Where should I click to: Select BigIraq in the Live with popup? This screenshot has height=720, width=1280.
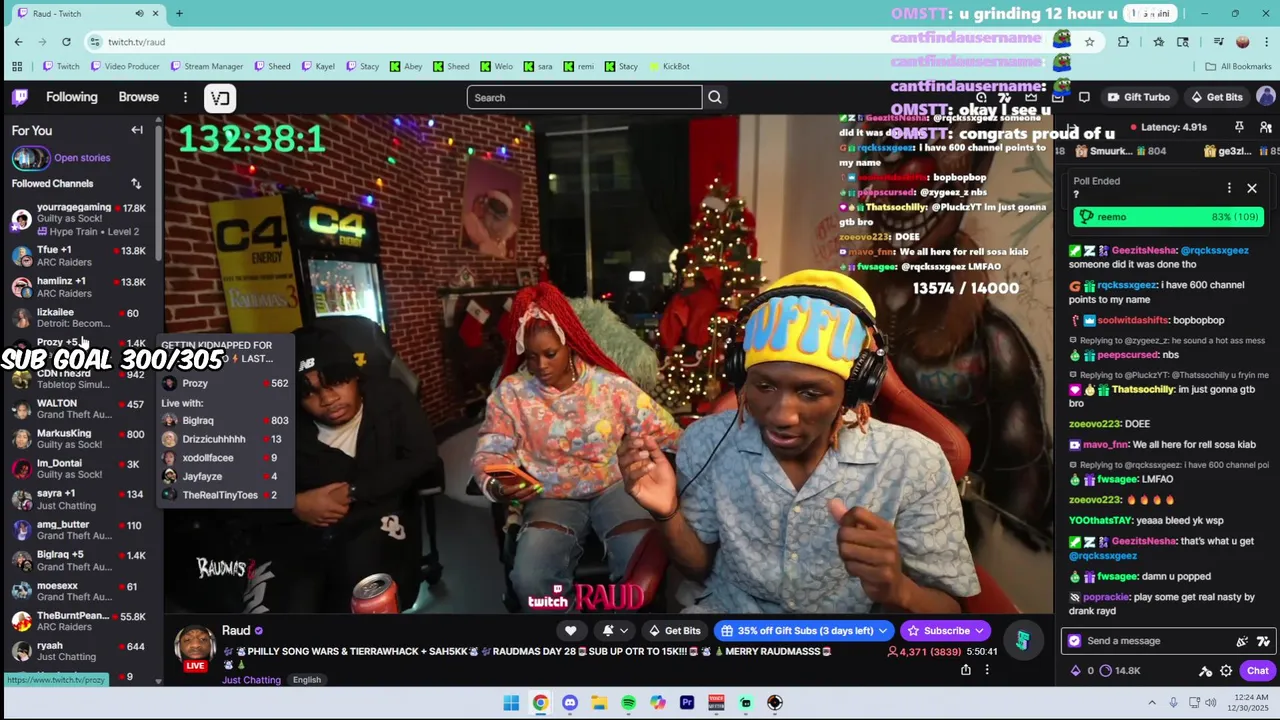point(226,421)
